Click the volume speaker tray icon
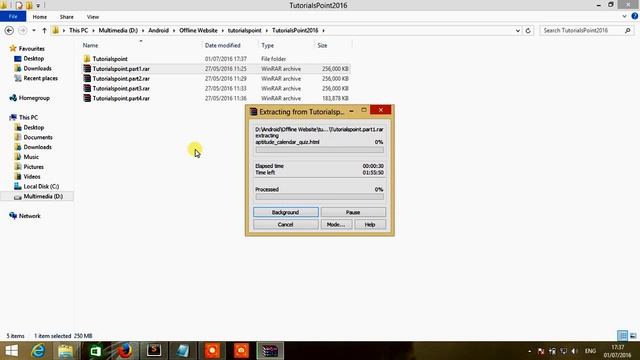Viewport: 640px width, 360px height. click(x=575, y=351)
